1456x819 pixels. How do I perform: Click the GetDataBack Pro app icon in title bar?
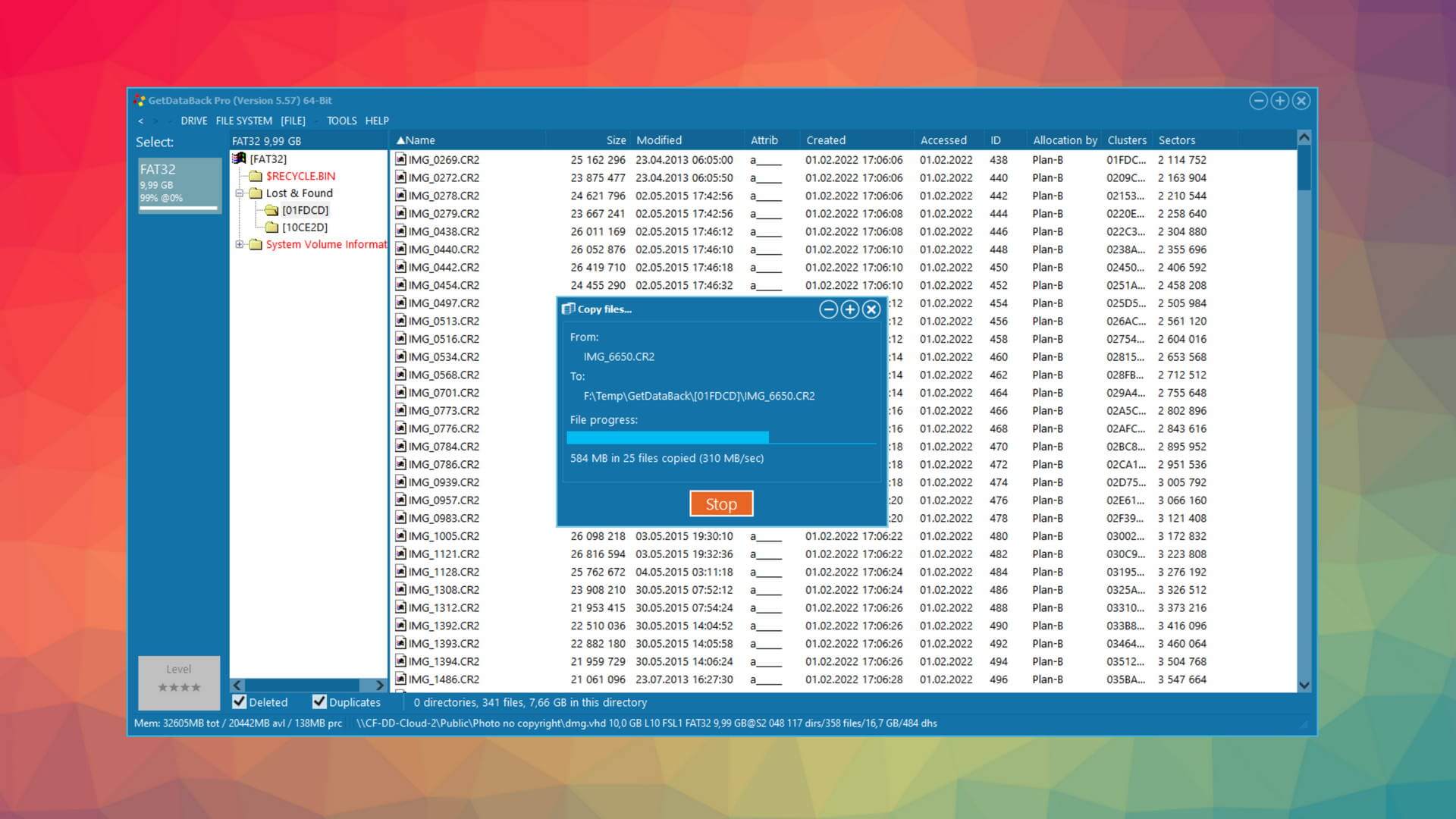click(139, 101)
